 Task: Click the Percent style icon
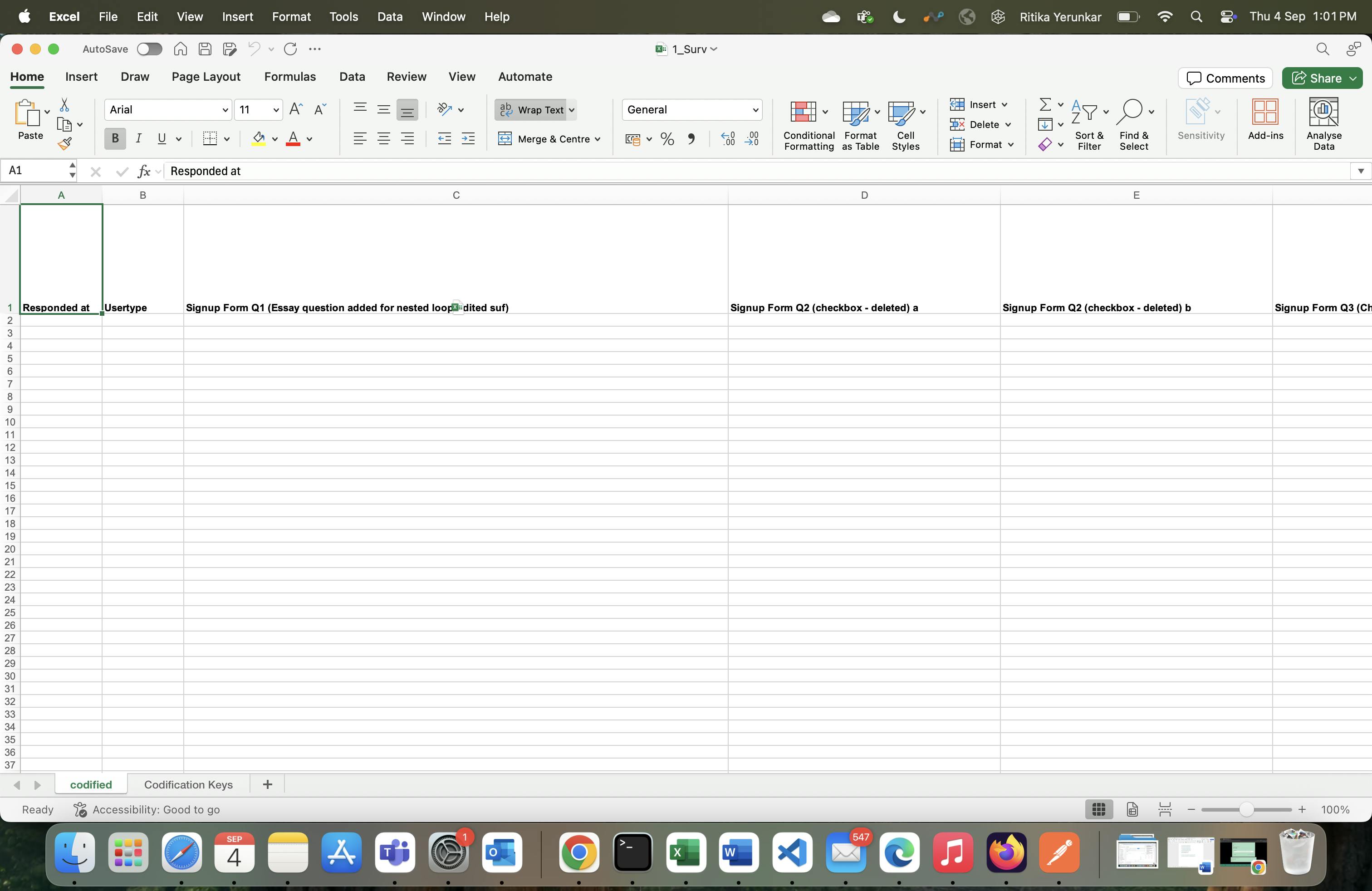667,138
